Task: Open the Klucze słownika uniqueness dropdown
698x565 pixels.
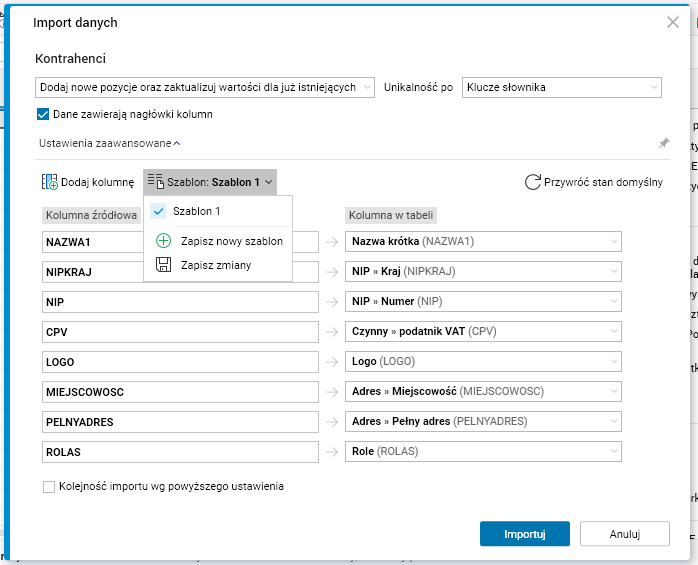Action: (561, 88)
